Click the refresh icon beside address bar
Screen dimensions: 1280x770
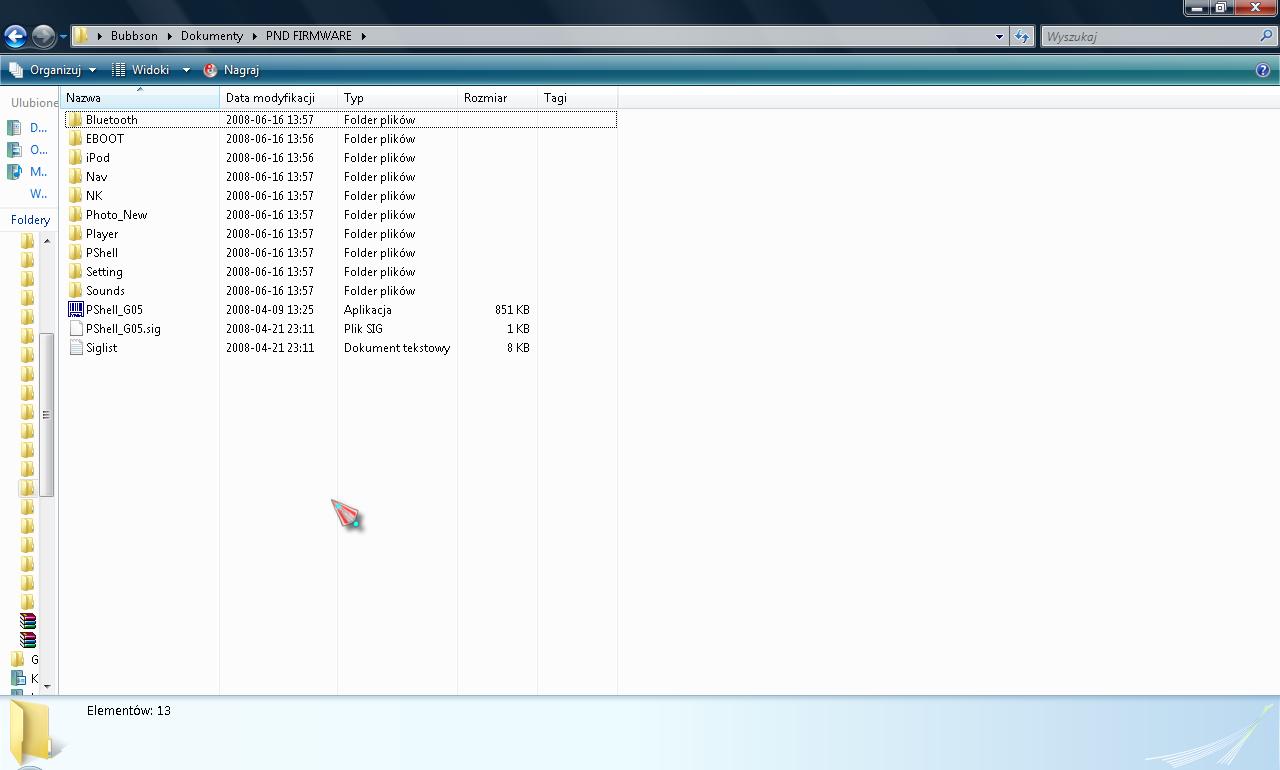[x=1021, y=36]
